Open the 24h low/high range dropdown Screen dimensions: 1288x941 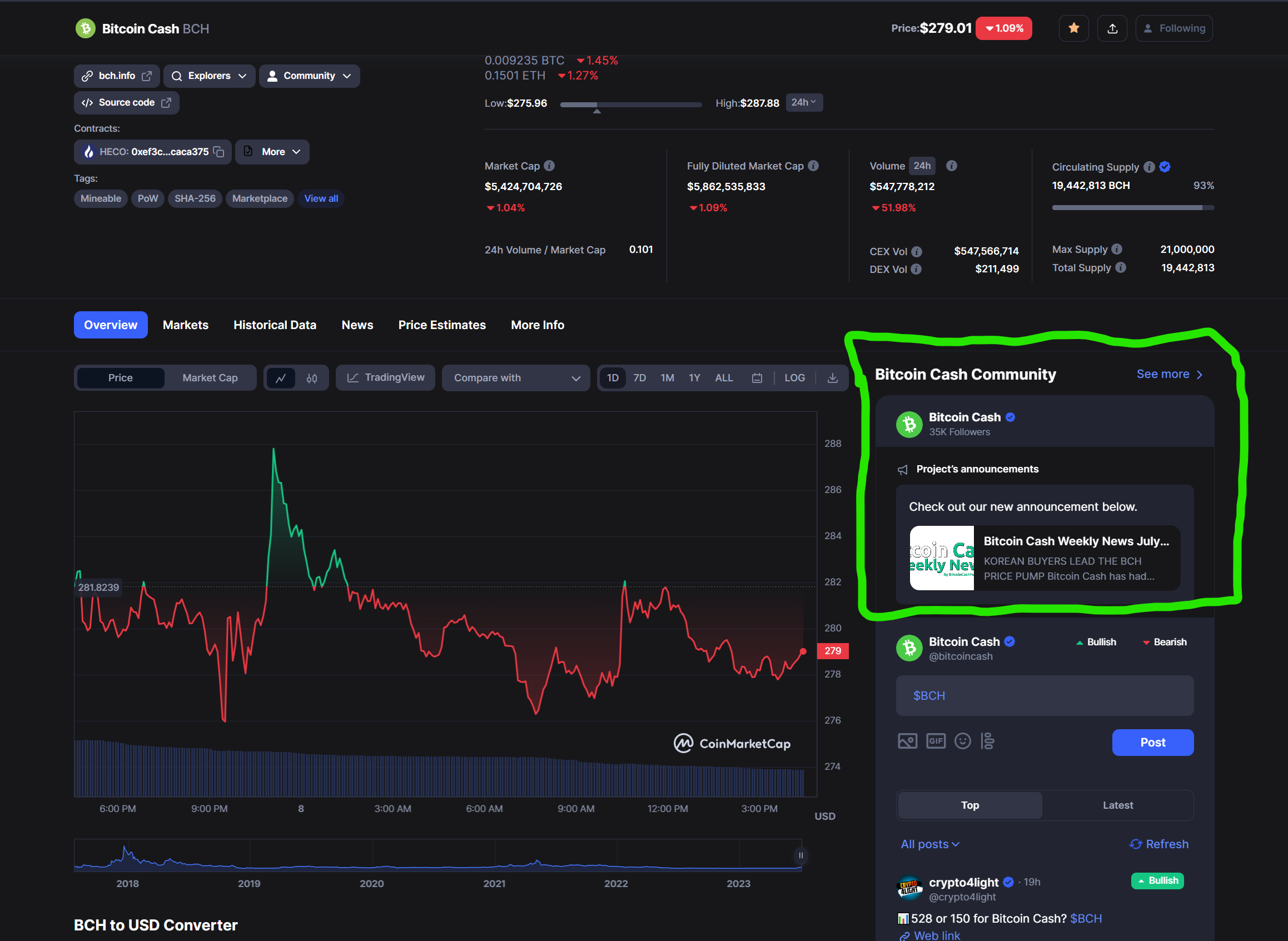pyautogui.click(x=804, y=102)
